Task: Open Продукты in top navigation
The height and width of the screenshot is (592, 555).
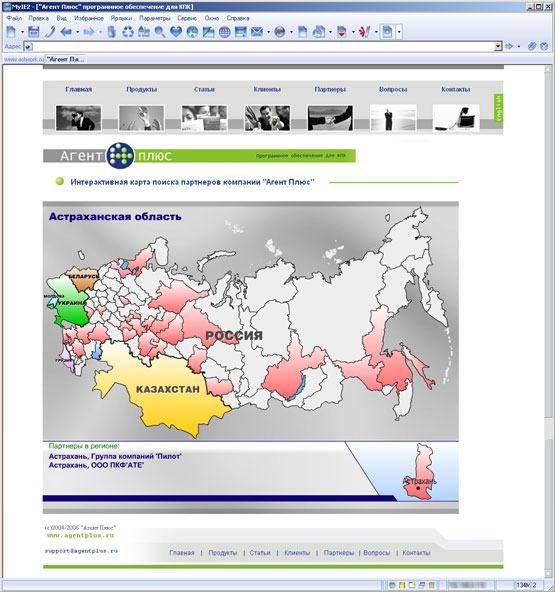Action: tap(142, 89)
